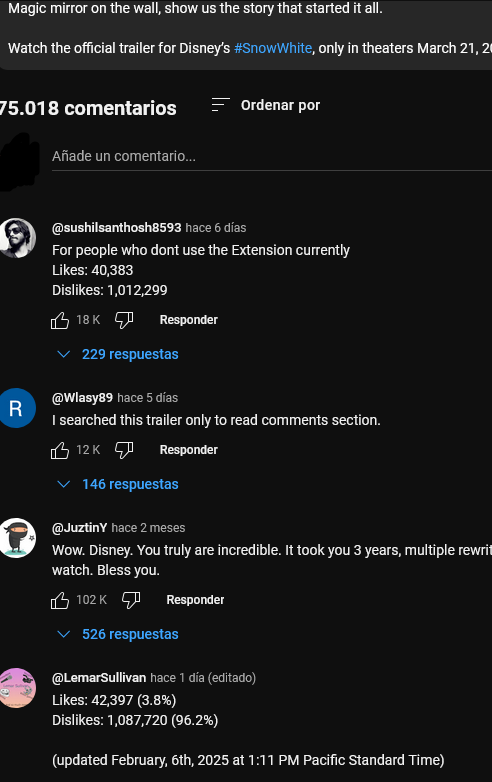This screenshot has width=492, height=782.
Task: Expand the 146 respuestas thread
Action: [118, 484]
